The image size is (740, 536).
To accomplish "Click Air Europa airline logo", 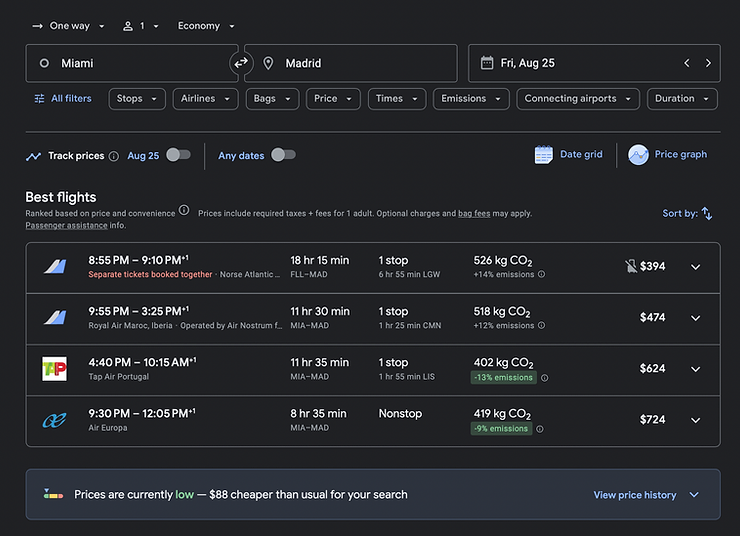I will tap(54, 420).
